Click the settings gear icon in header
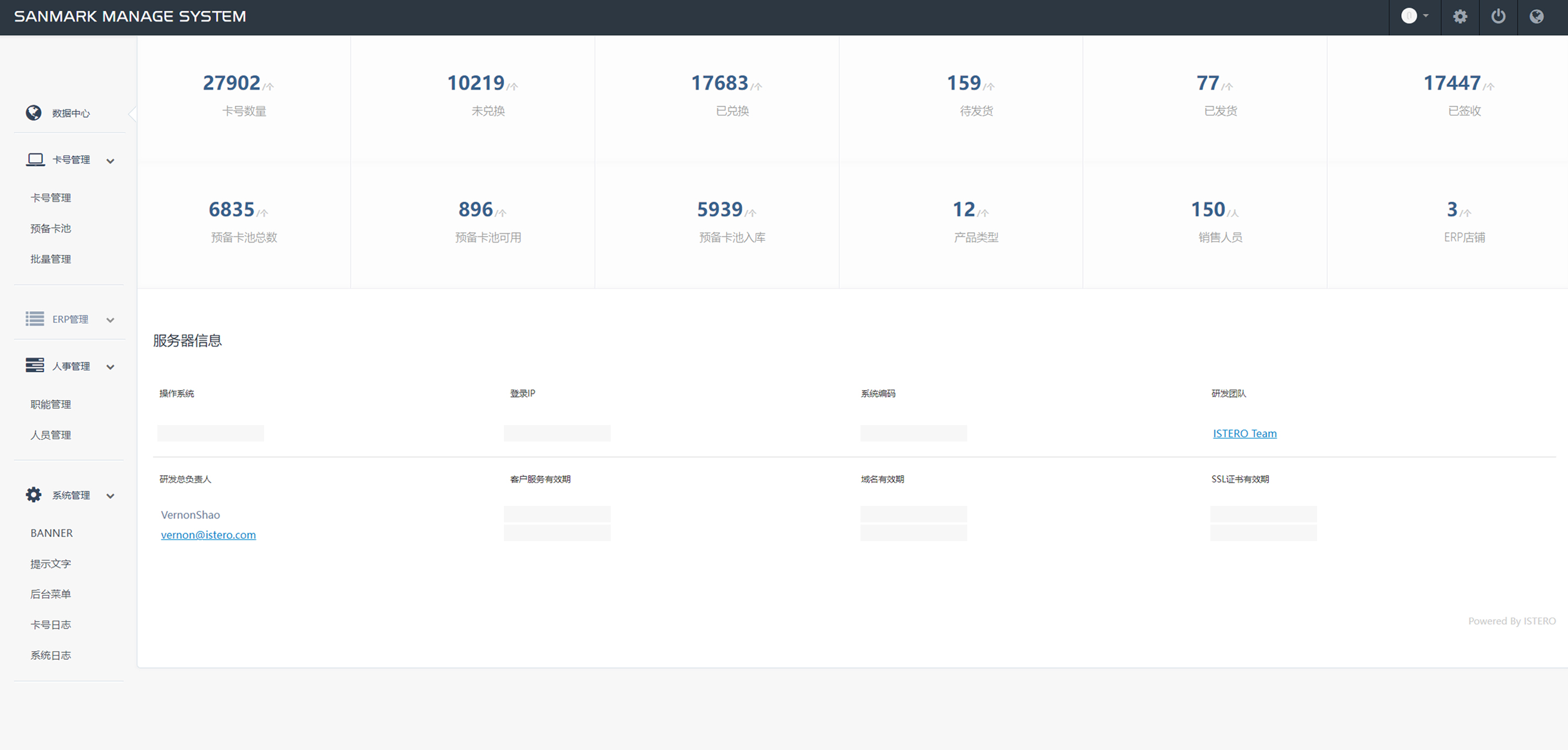The height and width of the screenshot is (750, 1568). tap(1460, 16)
